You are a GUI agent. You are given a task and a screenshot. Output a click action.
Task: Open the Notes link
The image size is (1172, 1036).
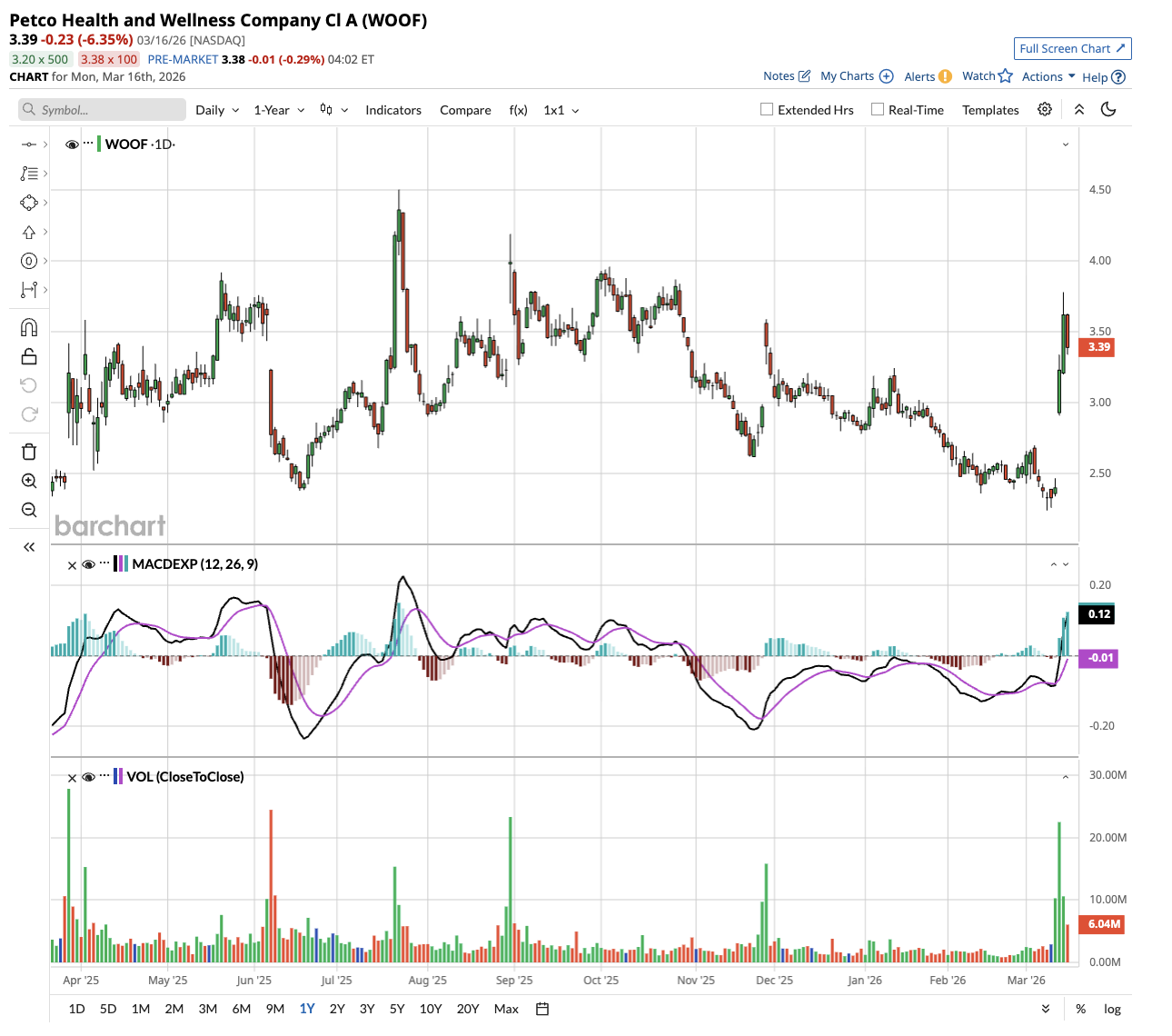tap(779, 76)
